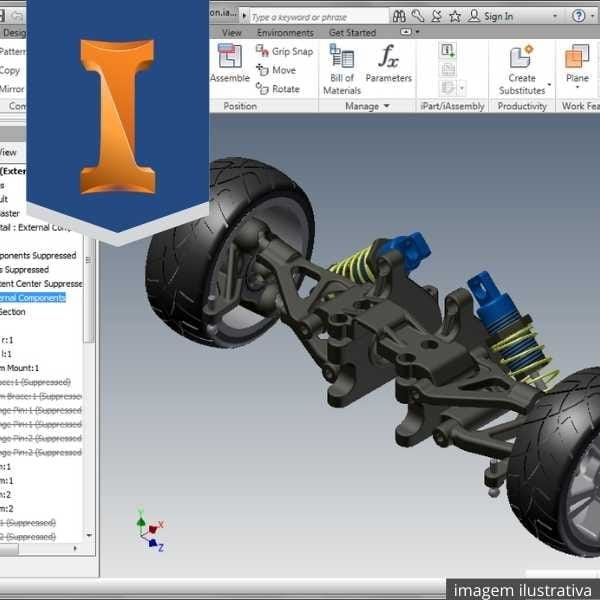Click the blue shock absorber cap

click(x=409, y=249)
